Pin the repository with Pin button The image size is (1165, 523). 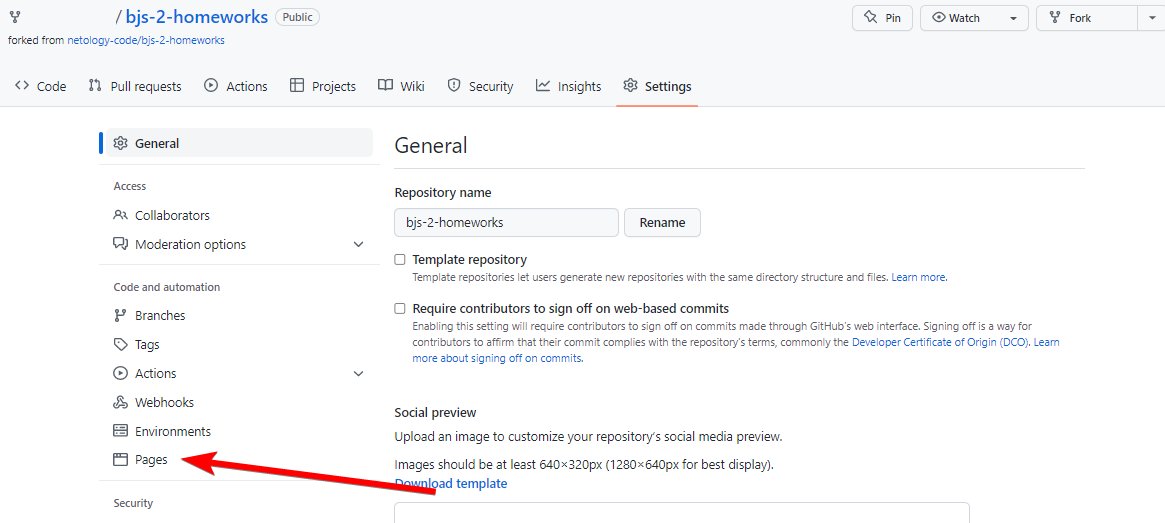(882, 18)
